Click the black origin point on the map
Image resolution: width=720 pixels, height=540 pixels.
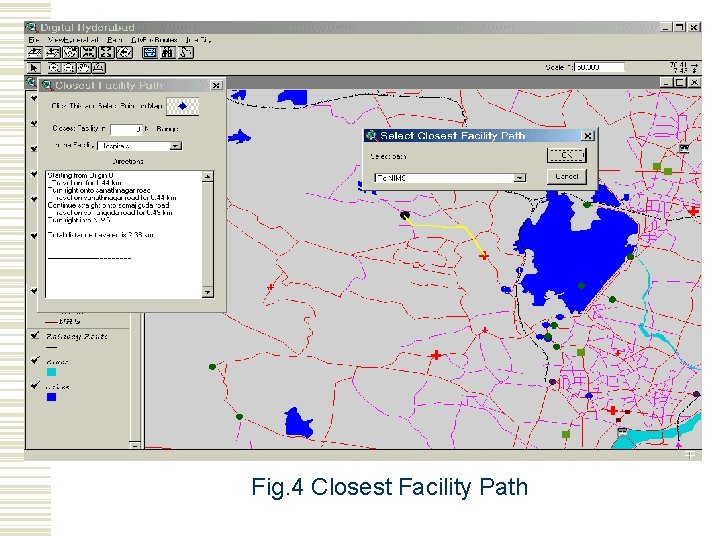coord(405,215)
